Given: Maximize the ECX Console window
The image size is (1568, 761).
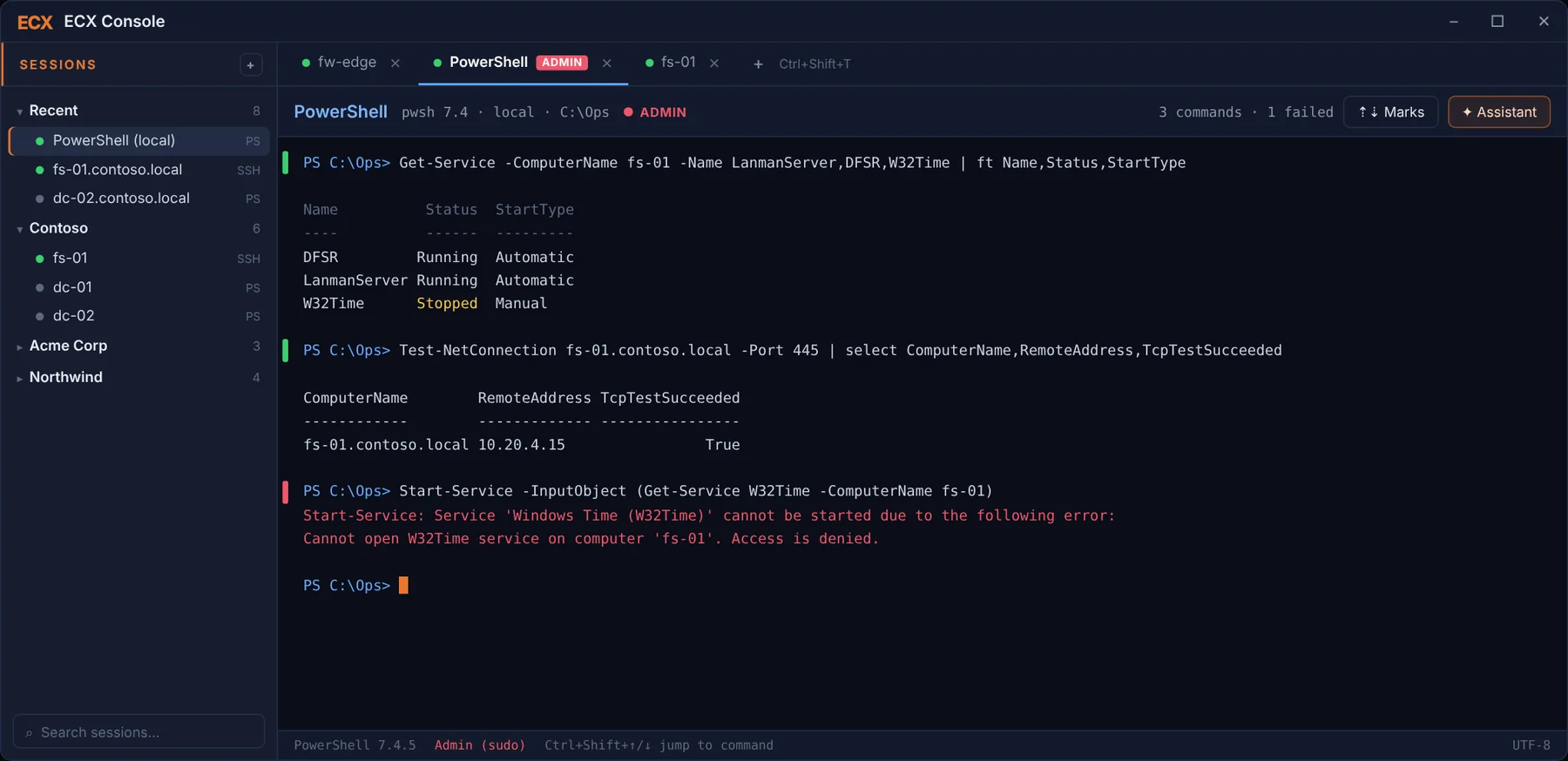Looking at the screenshot, I should coord(1497,21).
